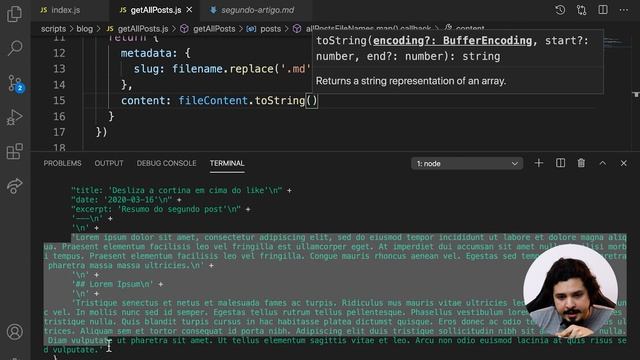The height and width of the screenshot is (360, 640).
Task: Open the Live Share icon in the activity bar
Action: coord(15,186)
